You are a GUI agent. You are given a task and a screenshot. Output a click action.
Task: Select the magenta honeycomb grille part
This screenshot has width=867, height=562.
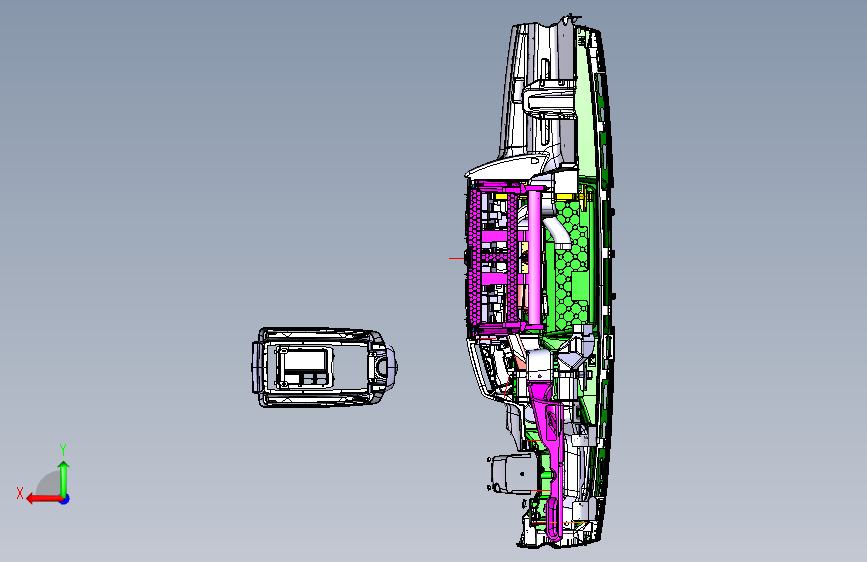pos(474,257)
